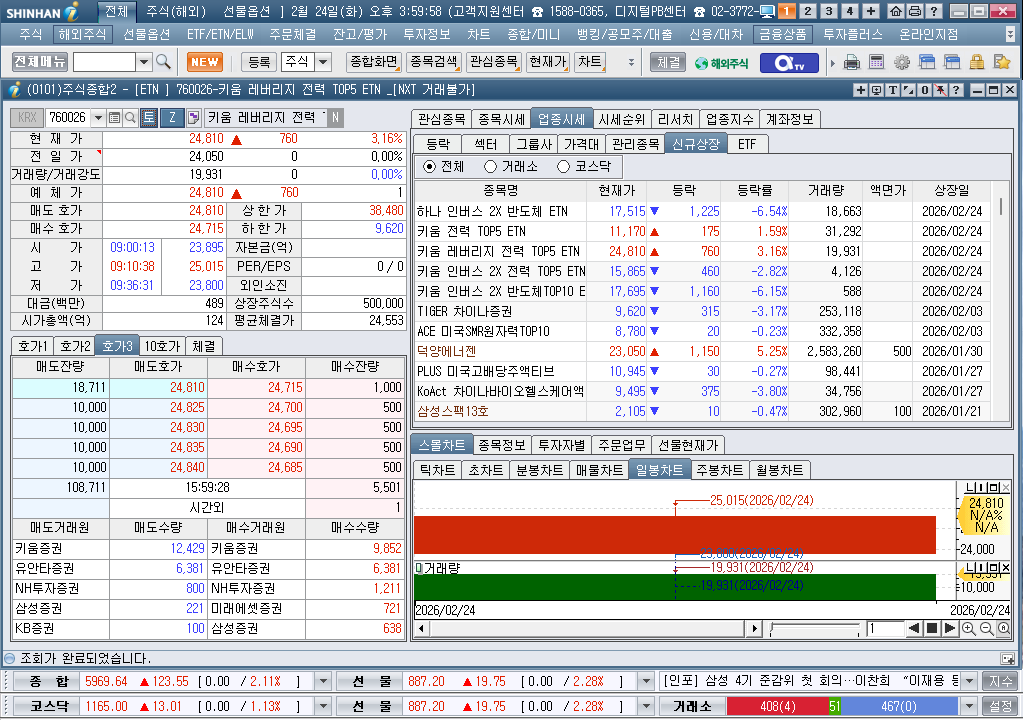Click the plus icon in 주식종합2 header
Viewport: 1023px width, 720px height.
[x=861, y=90]
